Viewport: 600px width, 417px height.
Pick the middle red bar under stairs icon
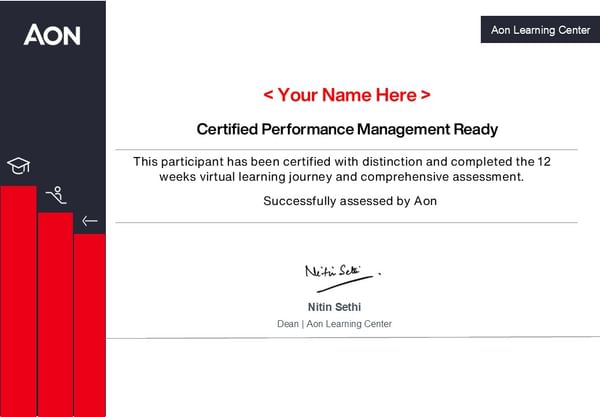click(x=55, y=315)
